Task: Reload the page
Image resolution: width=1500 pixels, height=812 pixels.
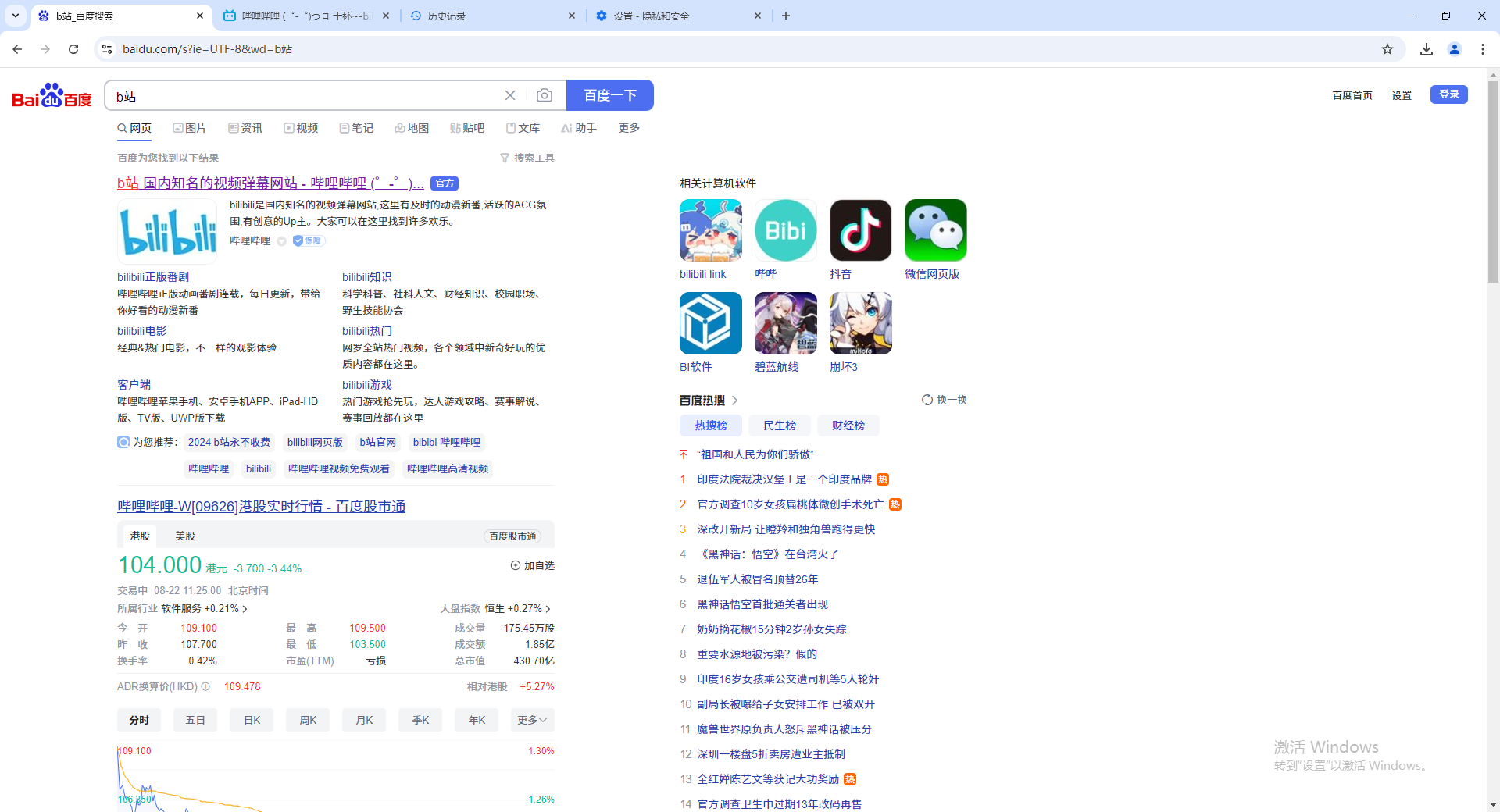Action: click(x=73, y=49)
